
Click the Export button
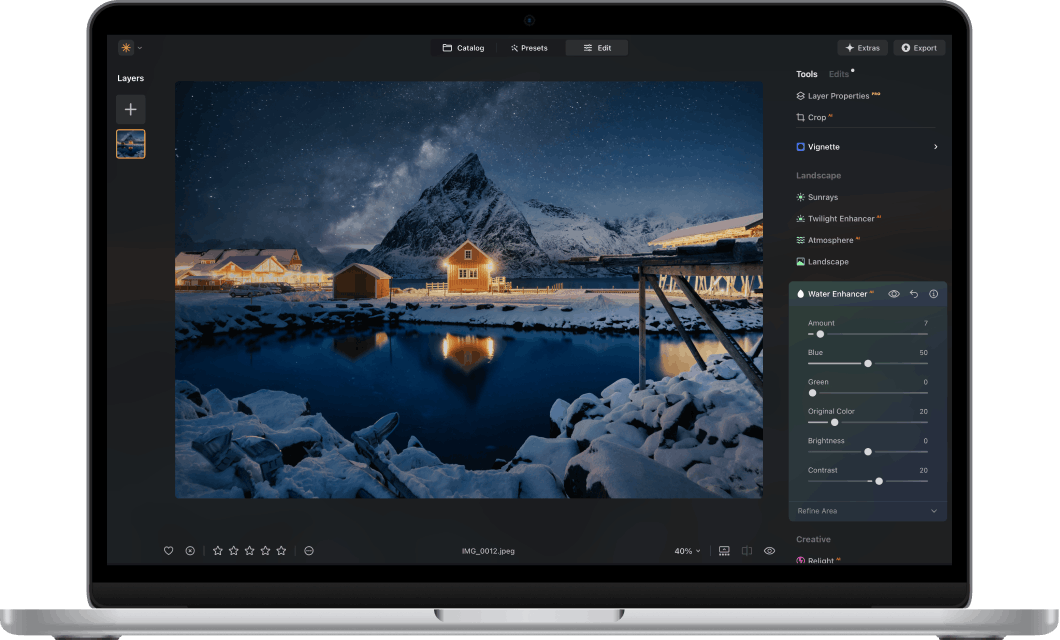(x=918, y=47)
